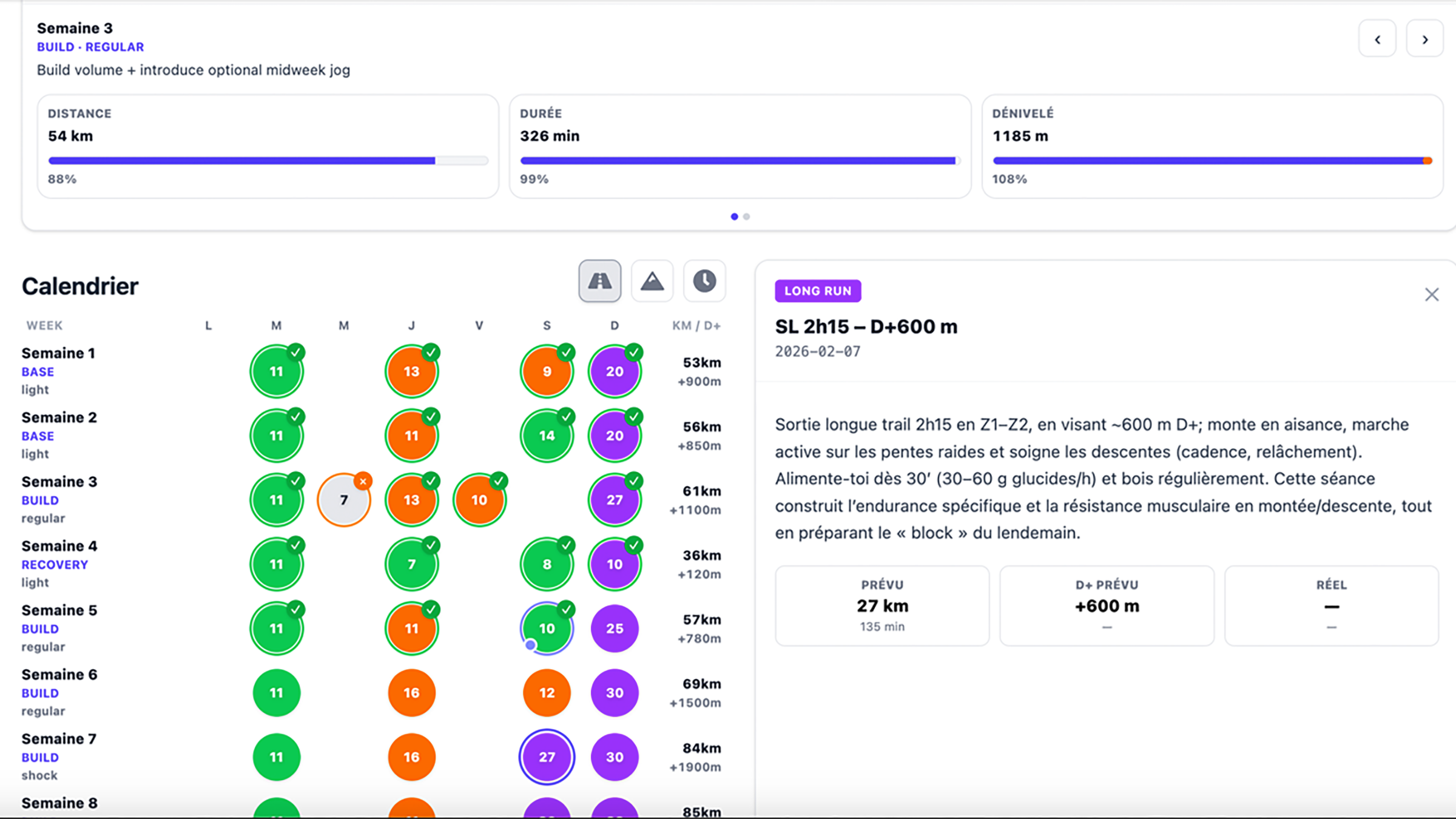Switch calendar to elevation mountain icon
Viewport: 1456px width, 819px height.
coord(652,281)
